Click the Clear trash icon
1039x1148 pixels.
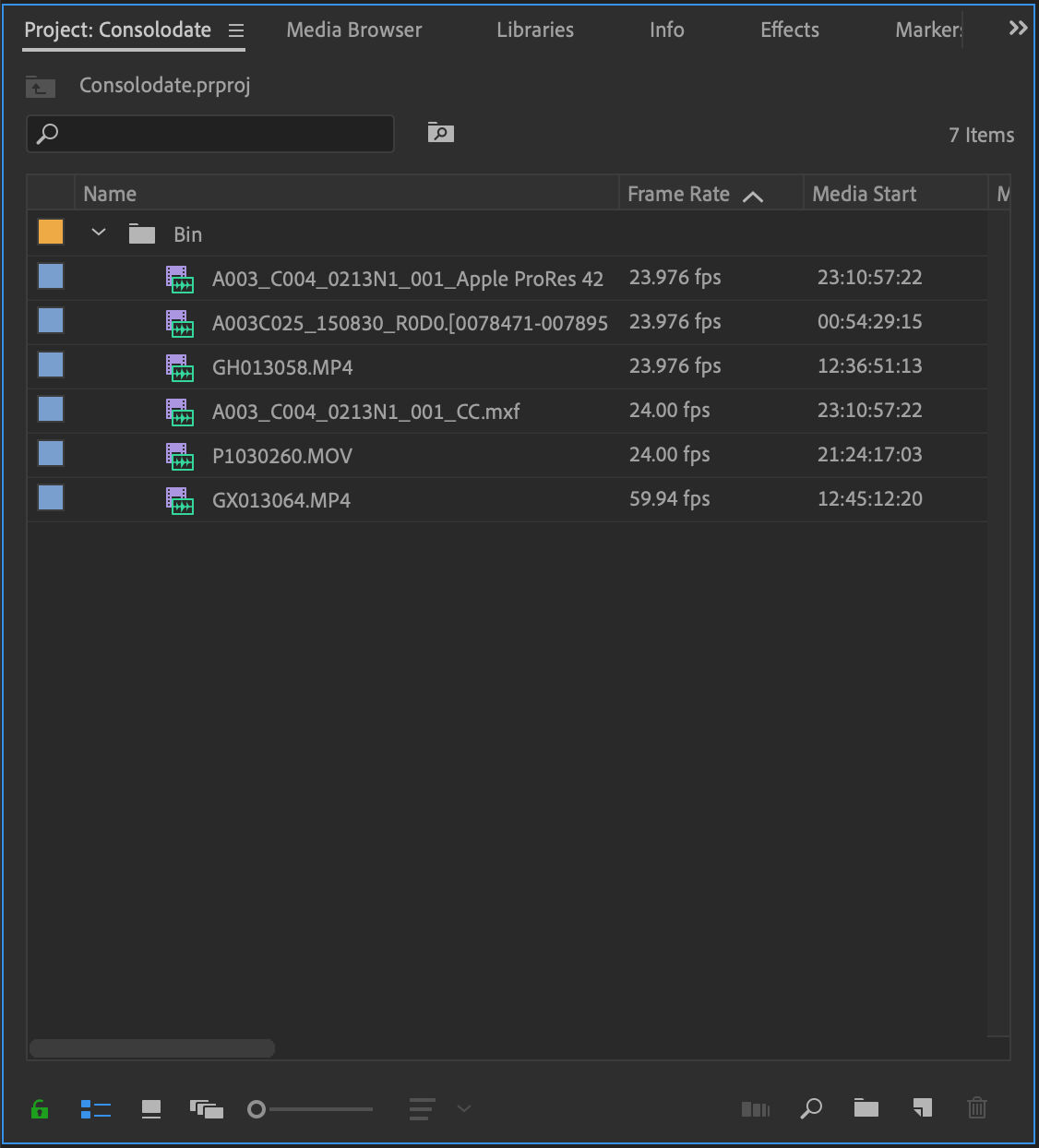tap(976, 1109)
